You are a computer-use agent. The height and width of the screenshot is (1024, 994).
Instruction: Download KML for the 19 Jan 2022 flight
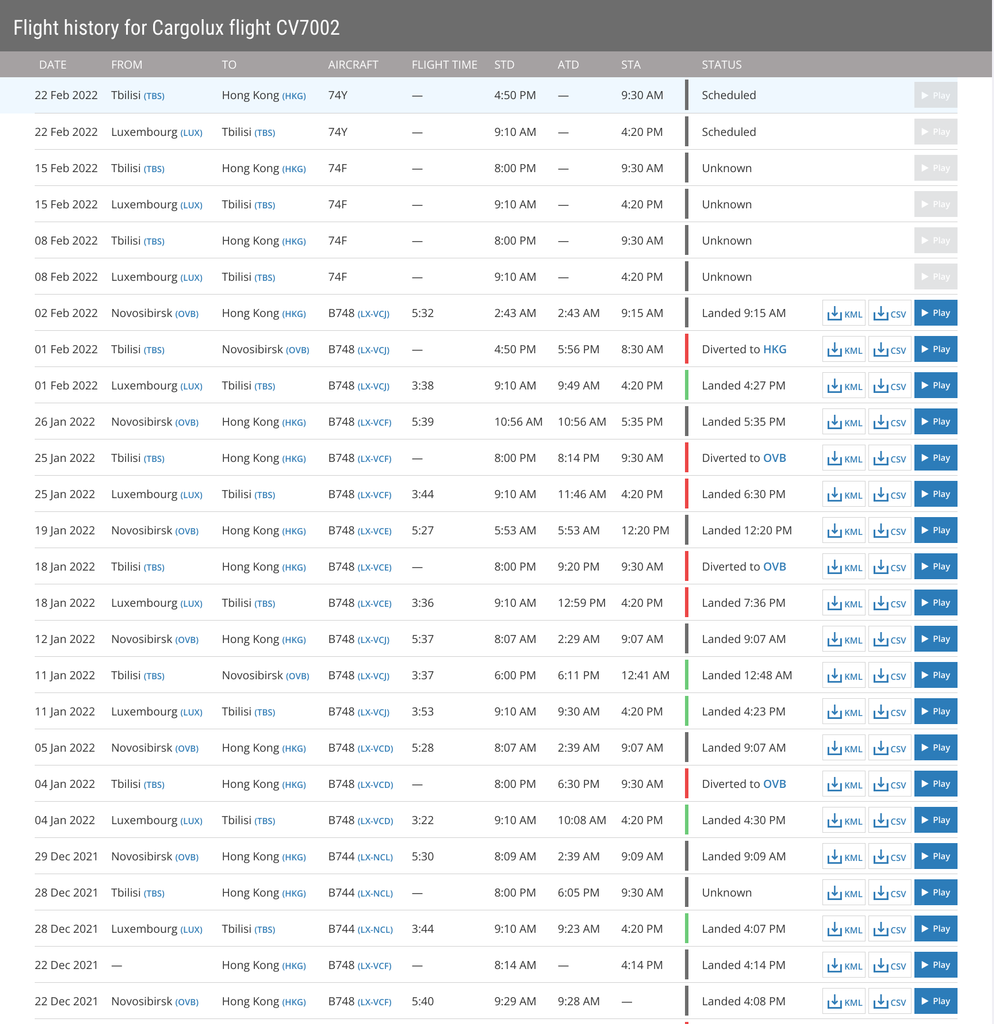(844, 530)
